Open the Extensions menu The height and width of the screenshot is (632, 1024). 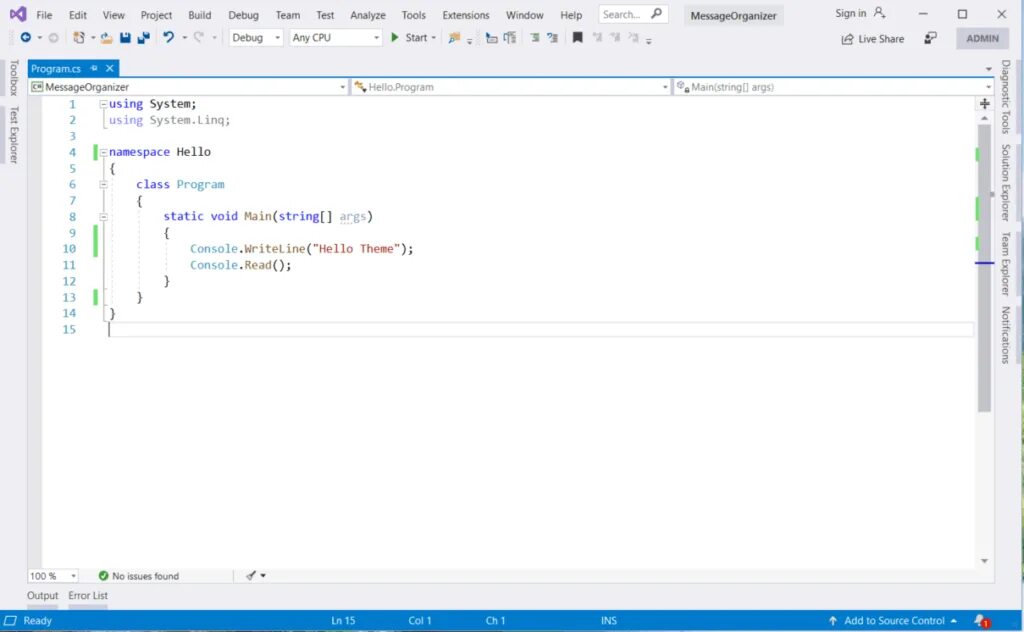pos(466,15)
